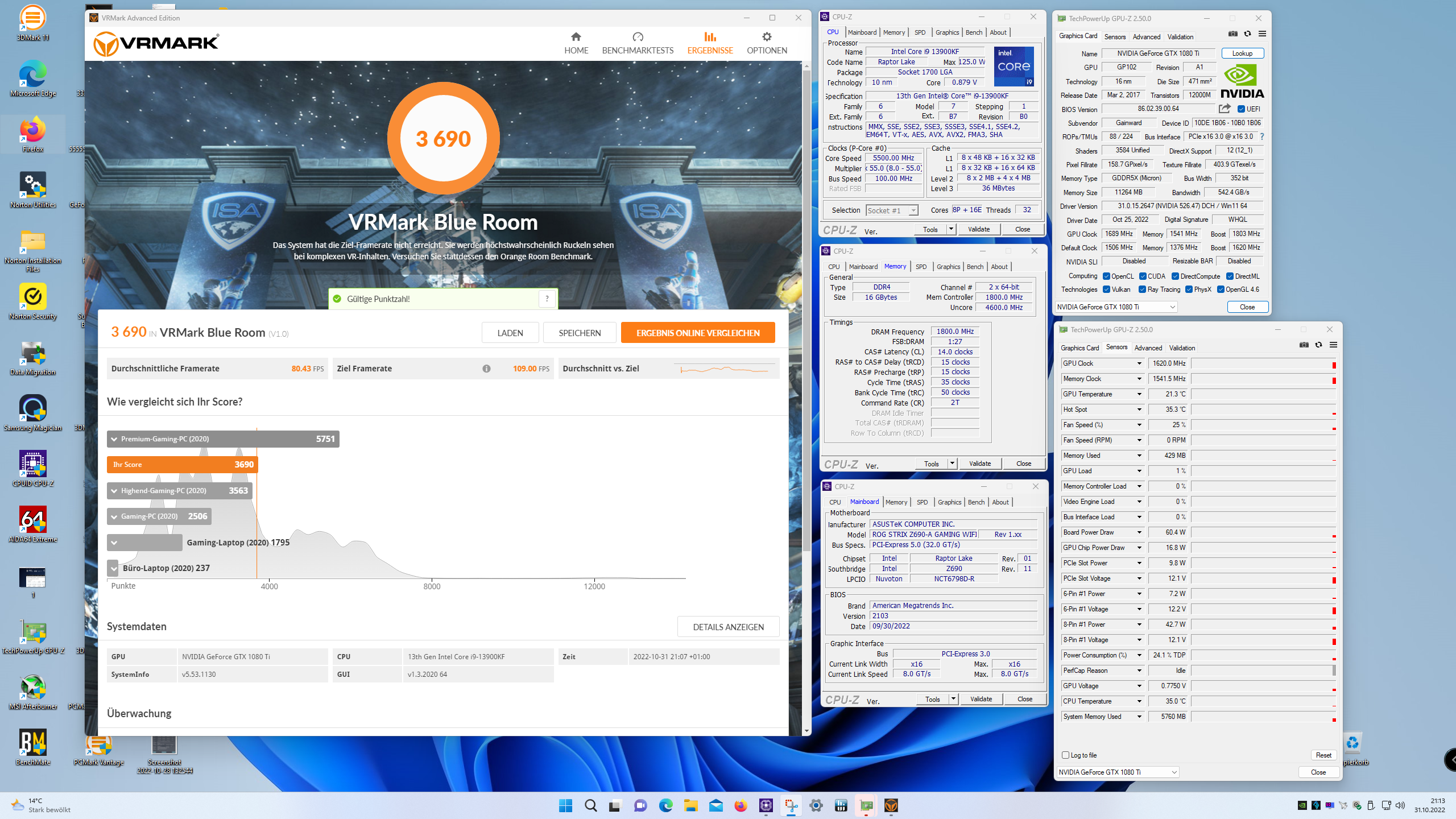1456x819 pixels.
Task: Click VRMark icon in the taskbar
Action: coord(891,805)
